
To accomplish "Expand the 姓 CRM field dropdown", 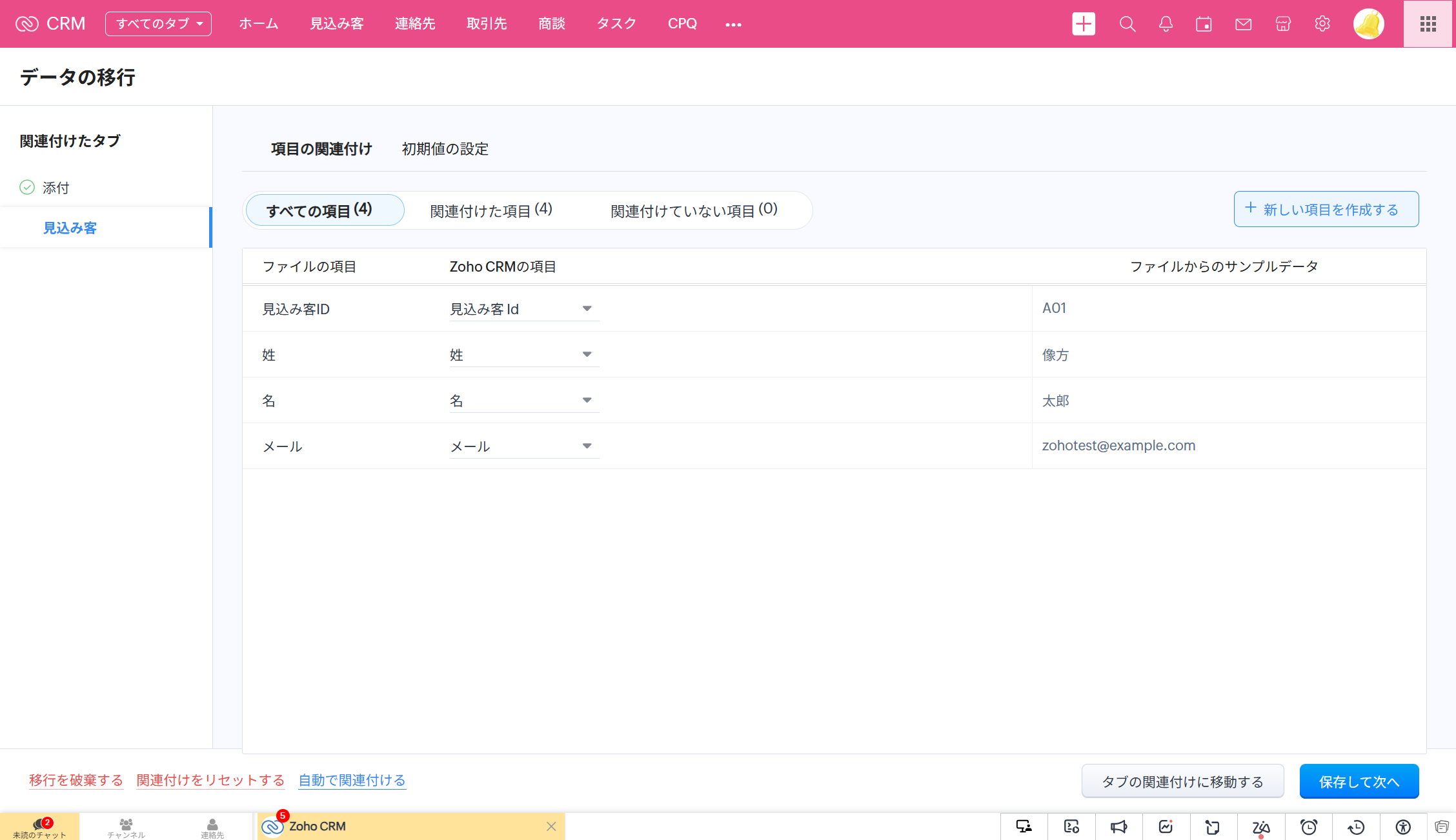I will coord(587,354).
